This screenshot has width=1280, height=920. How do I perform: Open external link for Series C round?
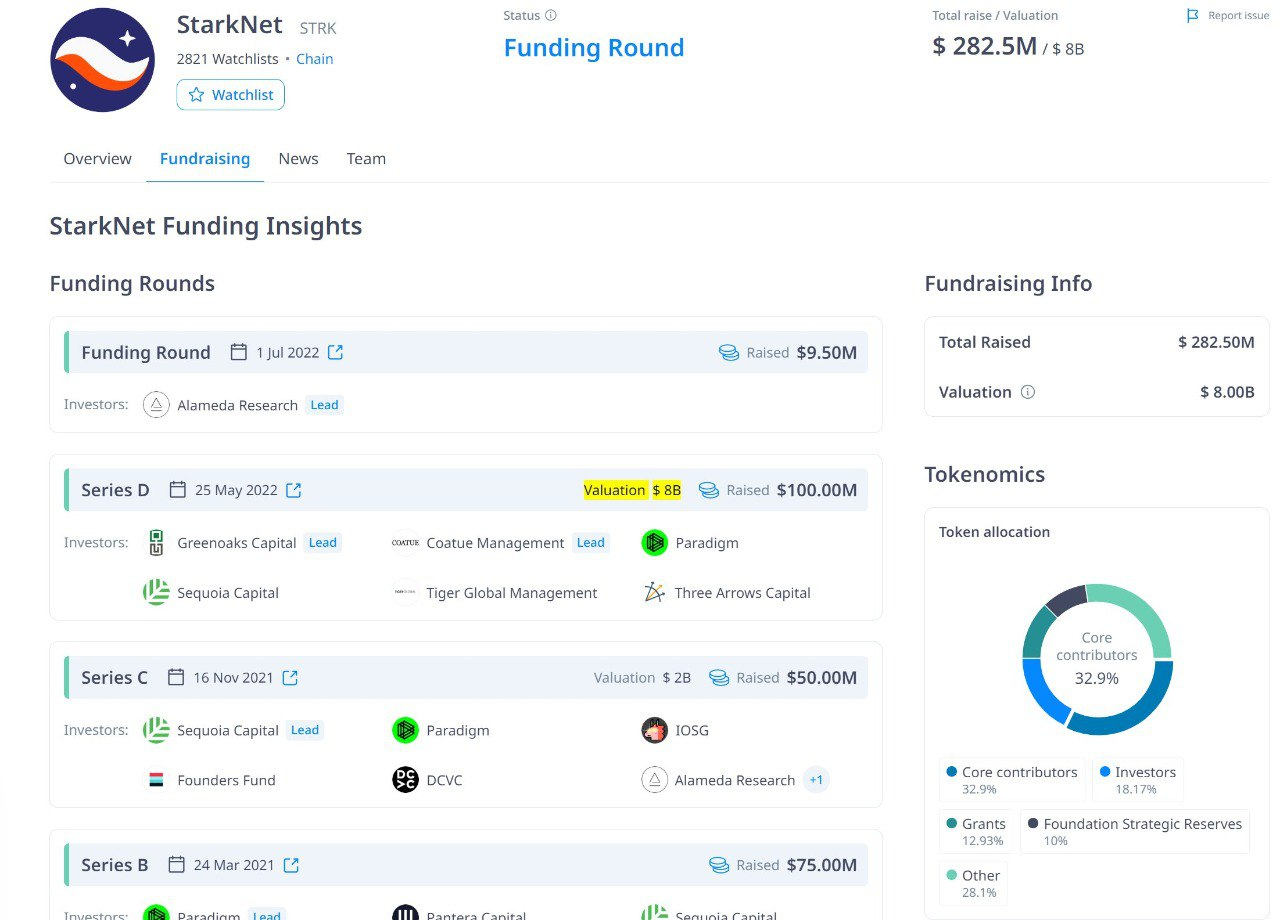click(290, 677)
